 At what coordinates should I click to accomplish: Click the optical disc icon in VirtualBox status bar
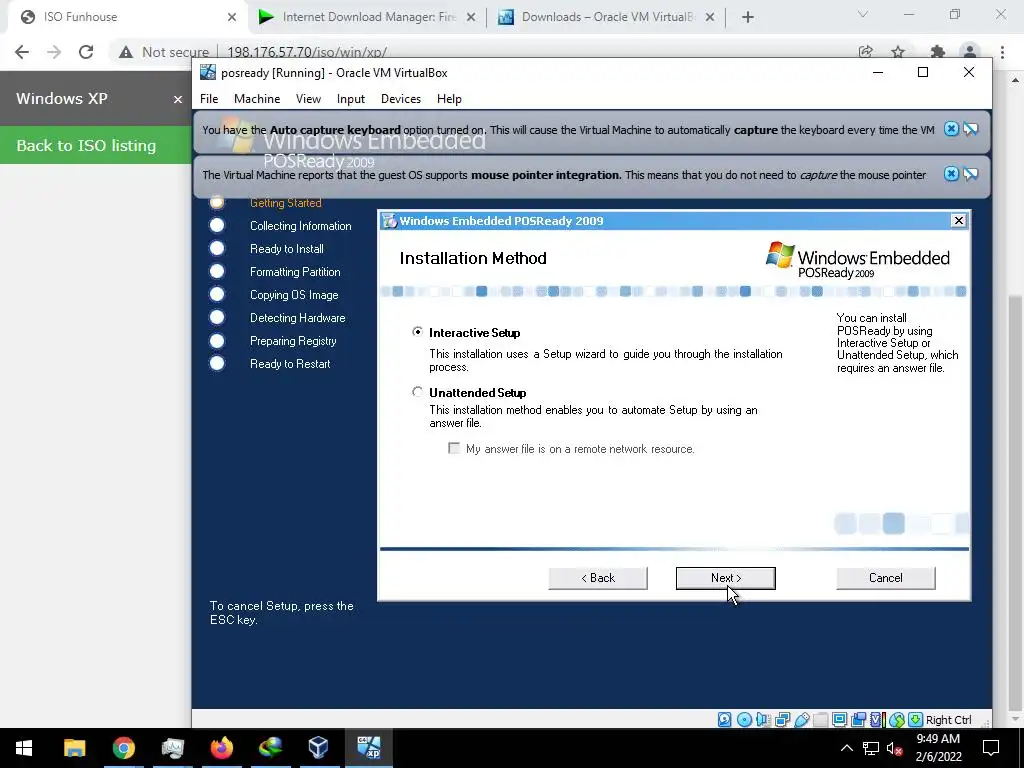744,720
